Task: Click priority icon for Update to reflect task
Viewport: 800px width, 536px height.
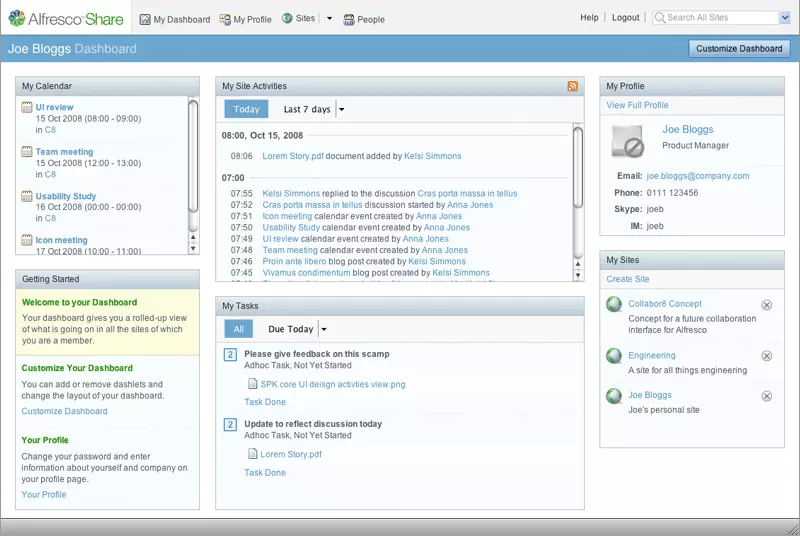Action: 230,424
